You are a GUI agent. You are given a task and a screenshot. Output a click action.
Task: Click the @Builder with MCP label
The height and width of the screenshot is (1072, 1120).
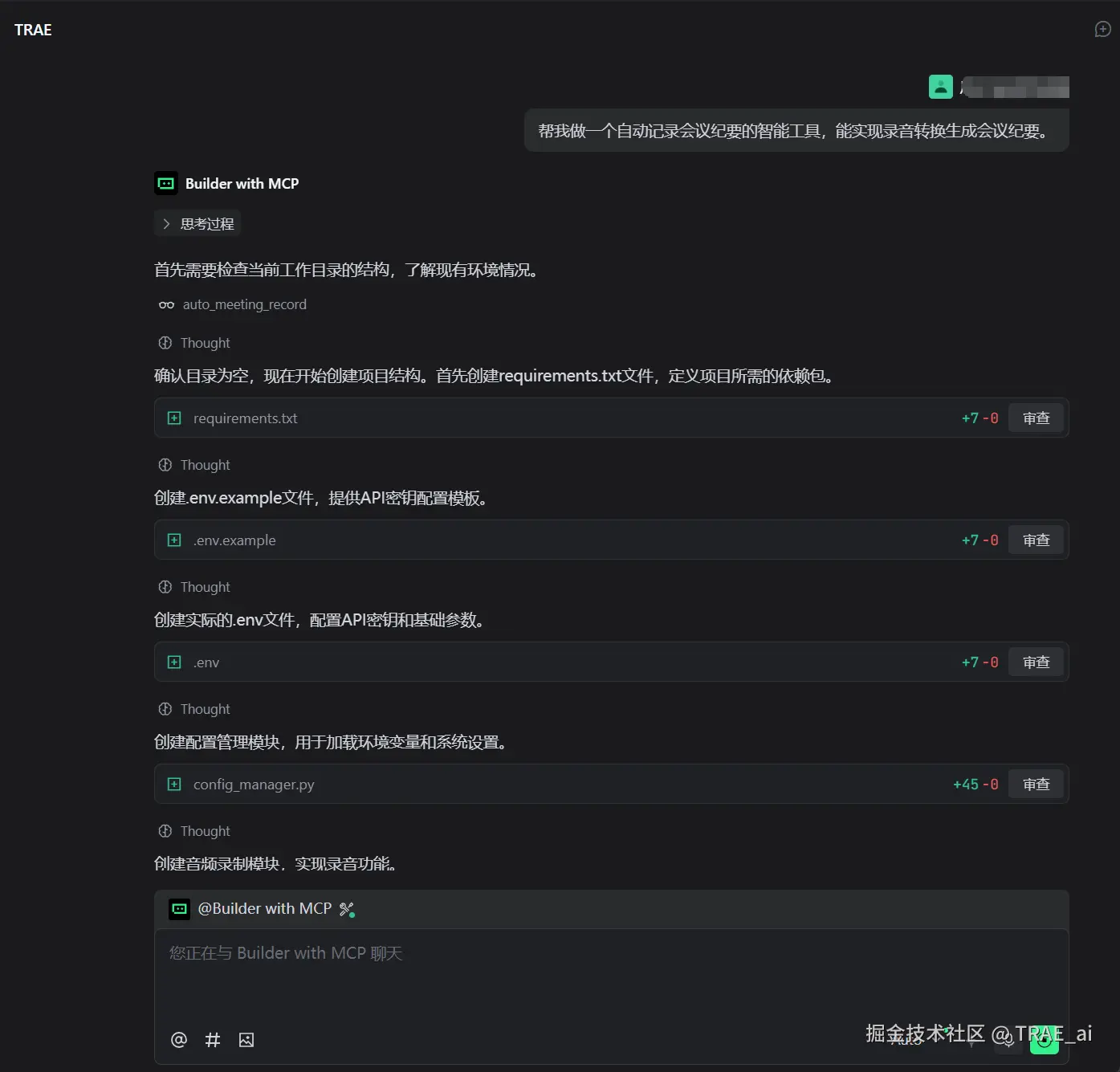265,909
